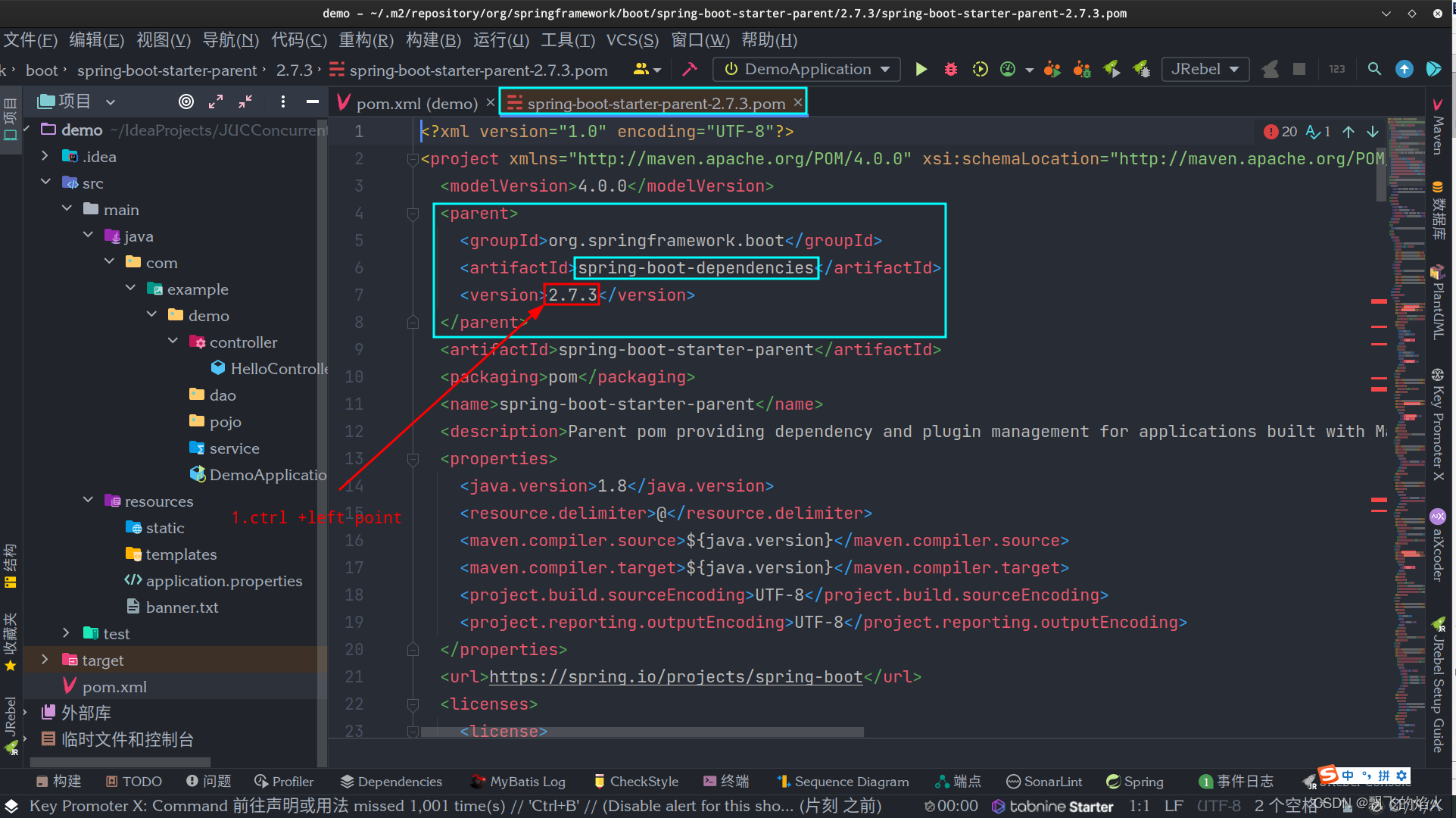Open Key Promoter X side panel
Viewport: 1456px width, 818px height.
pos(1438,424)
